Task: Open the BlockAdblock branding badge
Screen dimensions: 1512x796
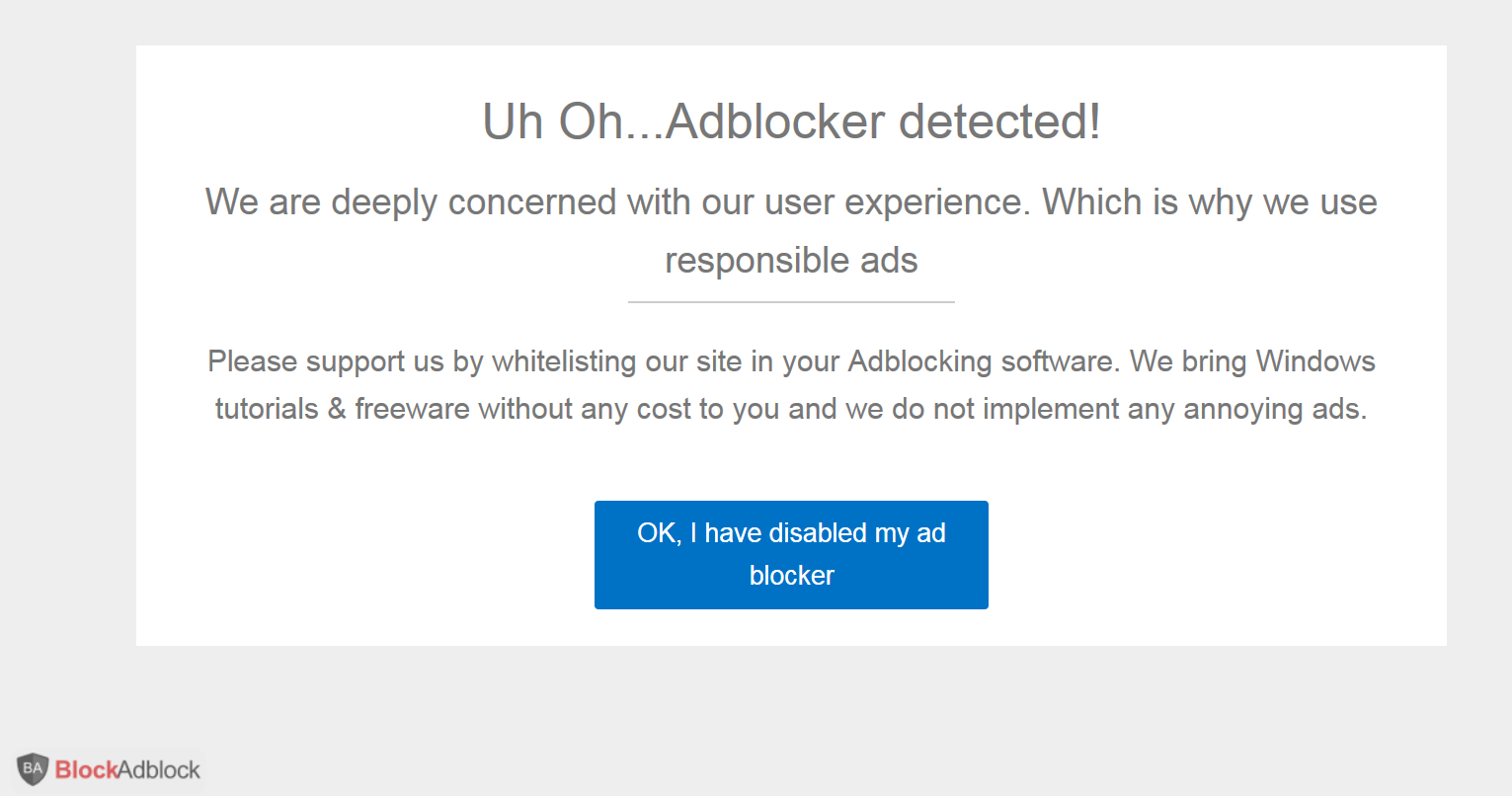Action: tap(109, 768)
